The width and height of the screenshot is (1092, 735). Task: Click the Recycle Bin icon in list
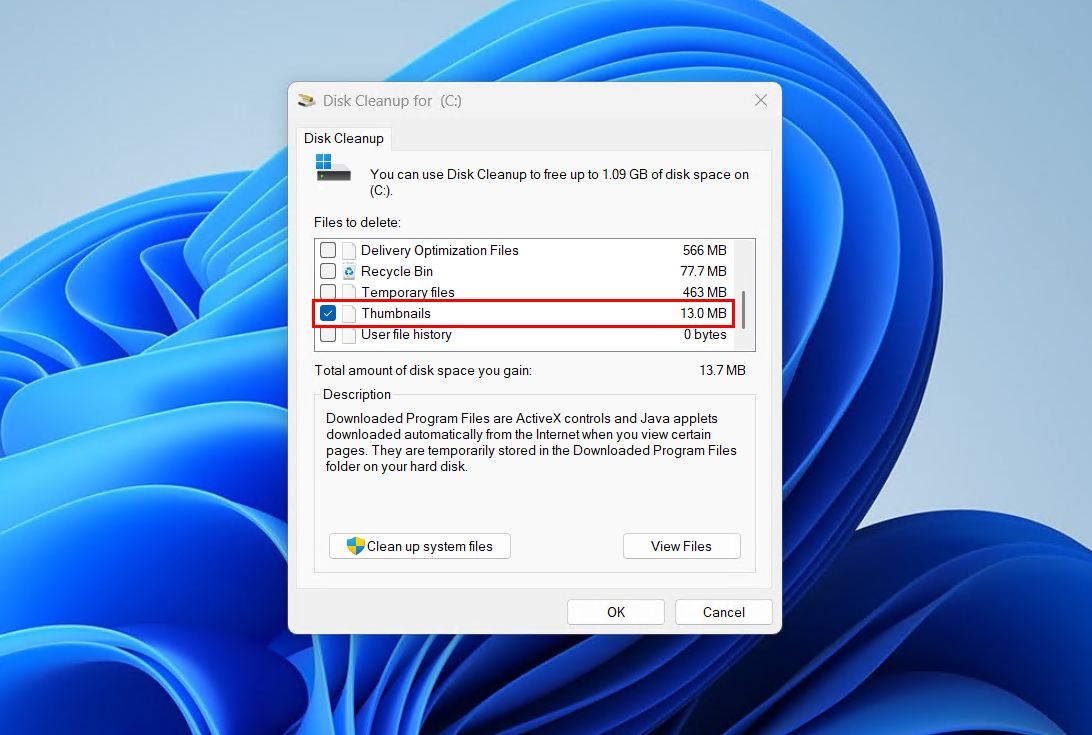349,272
